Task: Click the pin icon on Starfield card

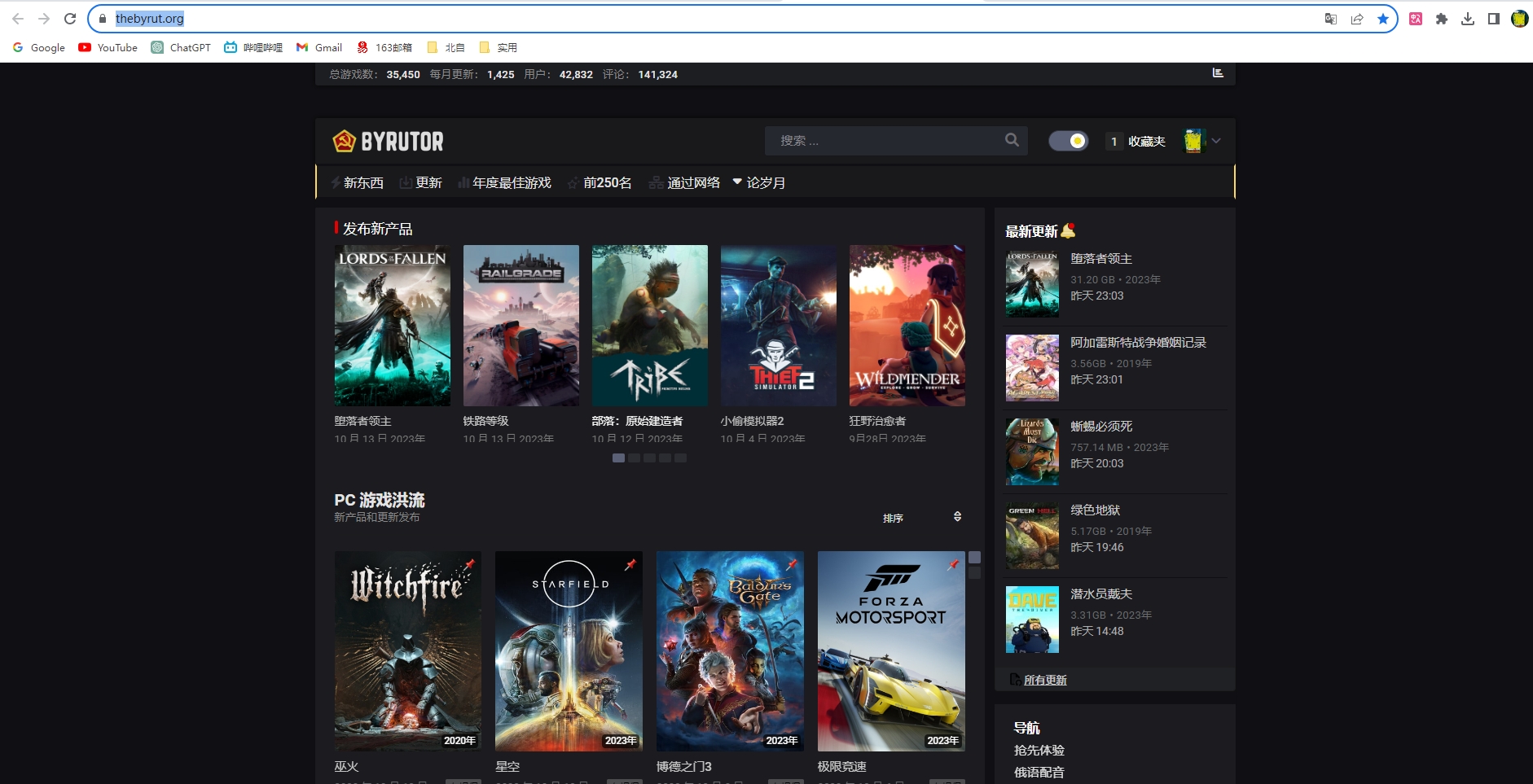Action: (x=630, y=563)
